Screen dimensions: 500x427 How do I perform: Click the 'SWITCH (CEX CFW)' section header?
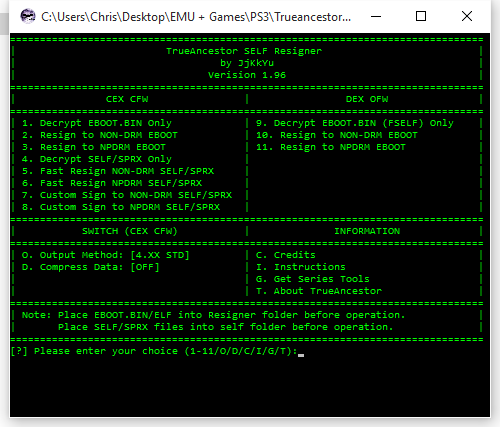(130, 231)
